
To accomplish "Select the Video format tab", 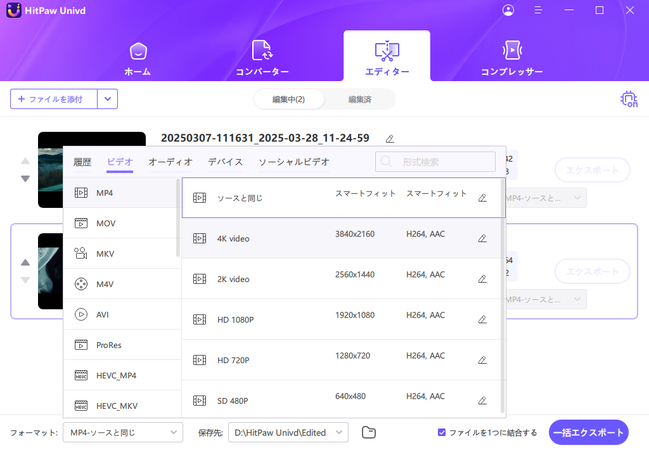I will pos(120,162).
